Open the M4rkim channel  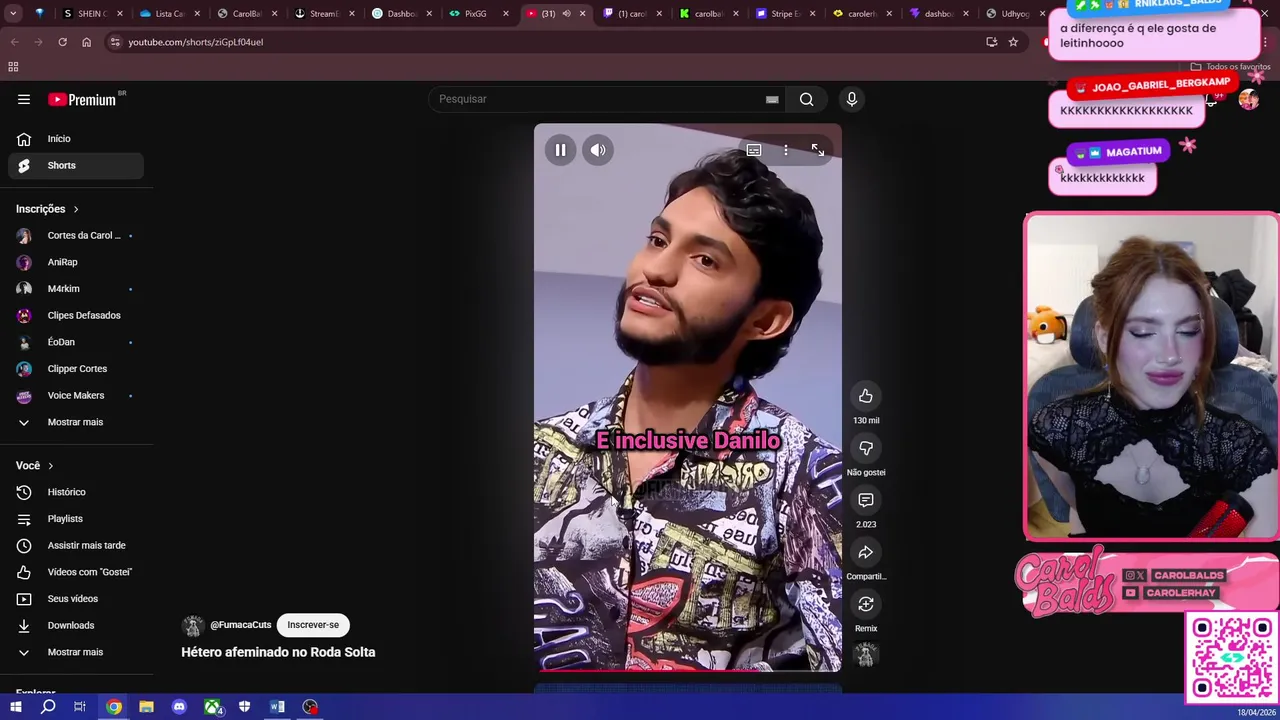pos(76,289)
